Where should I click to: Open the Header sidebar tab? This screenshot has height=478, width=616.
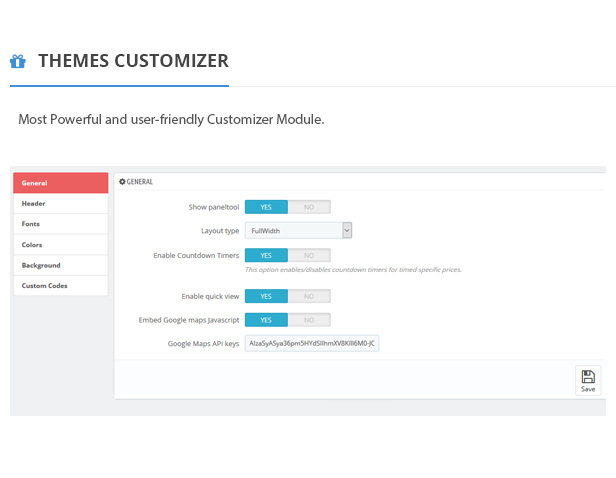pyautogui.click(x=61, y=203)
